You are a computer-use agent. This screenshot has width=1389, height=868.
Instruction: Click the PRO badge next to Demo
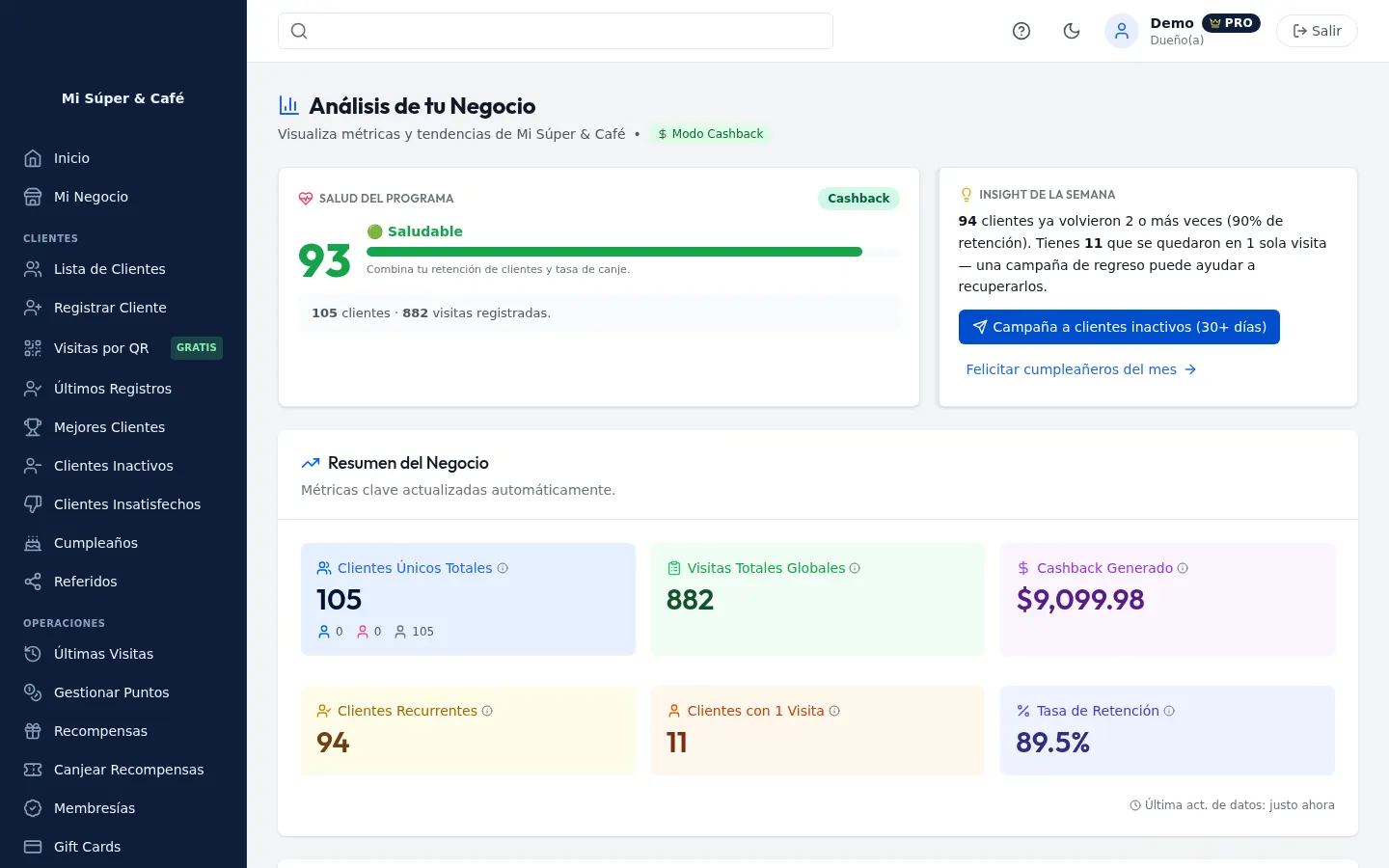[x=1231, y=23]
